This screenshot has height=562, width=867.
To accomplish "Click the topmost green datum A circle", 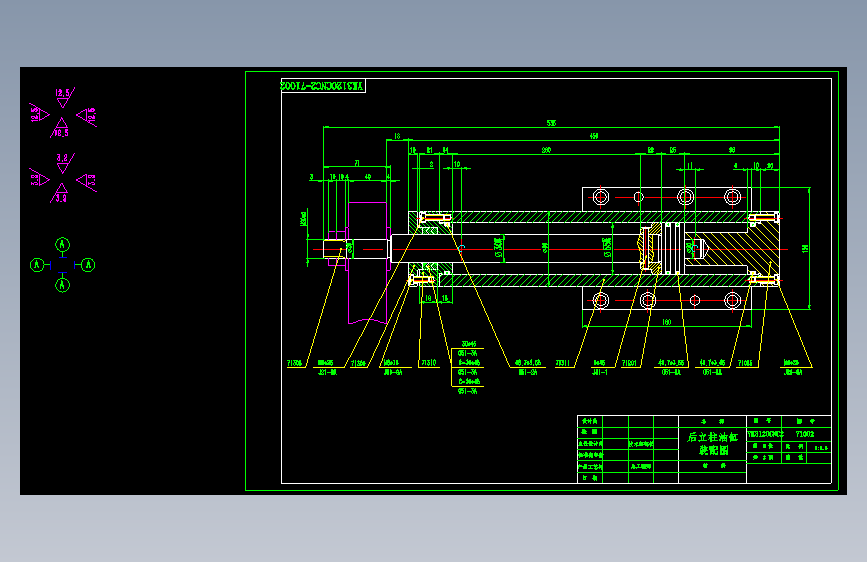I will coord(62,244).
